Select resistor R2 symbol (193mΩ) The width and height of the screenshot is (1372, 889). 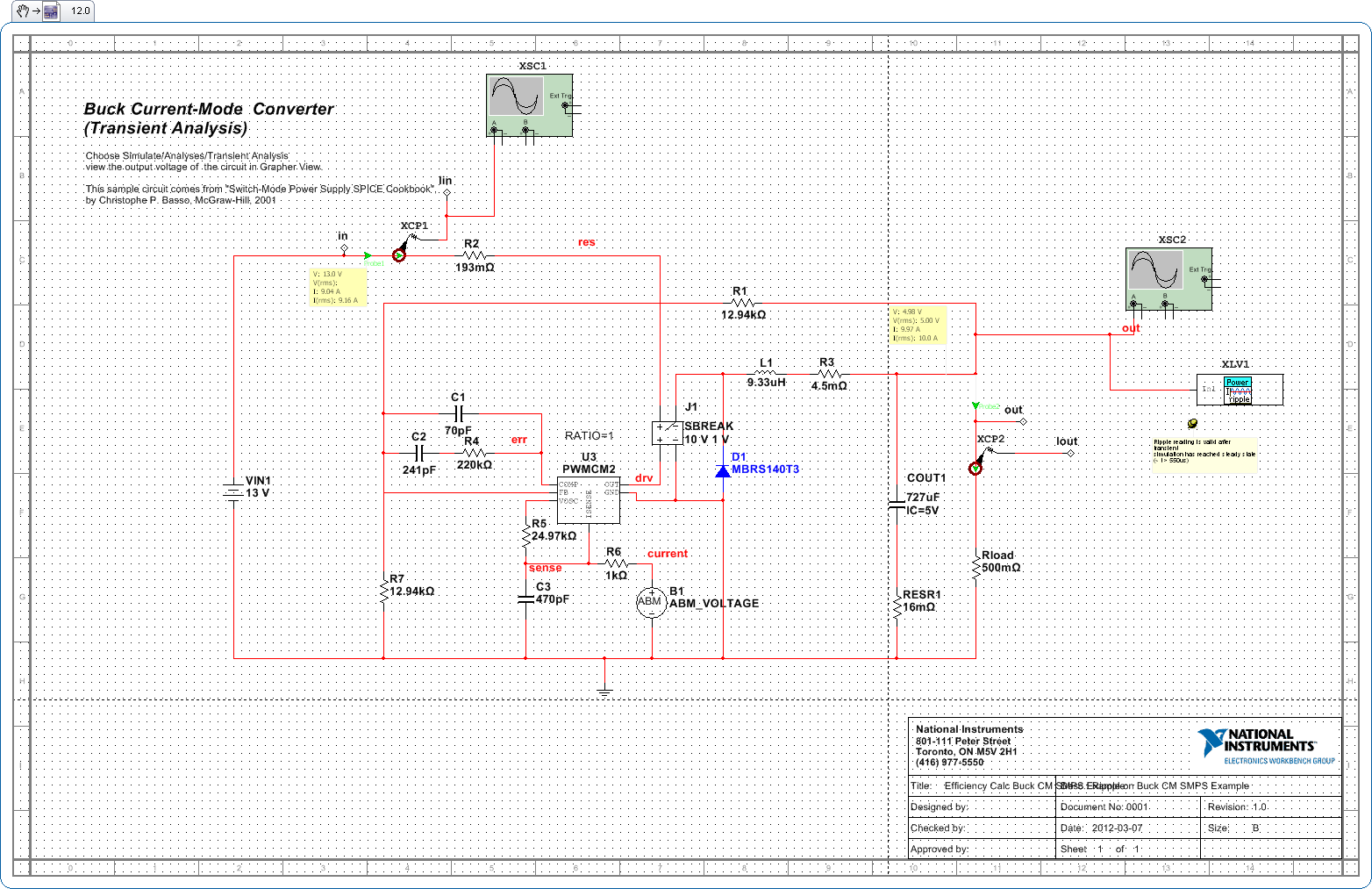(x=474, y=255)
